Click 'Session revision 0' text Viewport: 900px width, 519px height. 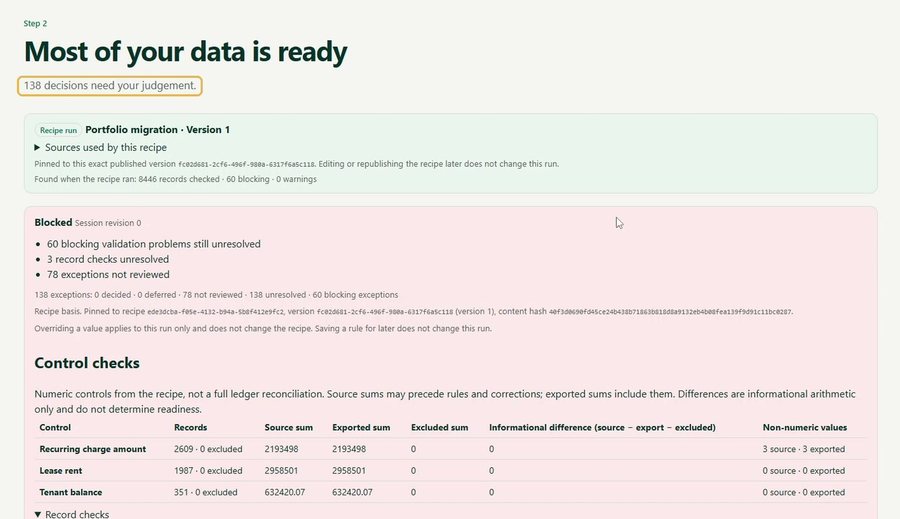(x=108, y=223)
